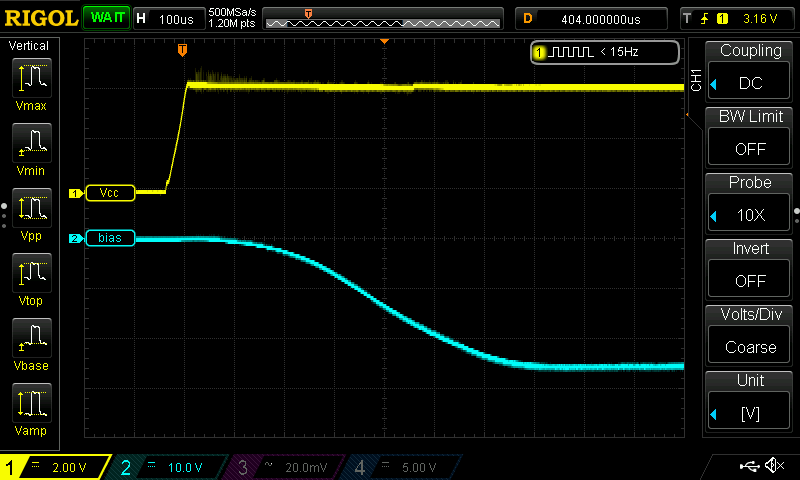800x480 pixels.
Task: Select channel 4 tab at 5.00 V
Action: [402, 467]
